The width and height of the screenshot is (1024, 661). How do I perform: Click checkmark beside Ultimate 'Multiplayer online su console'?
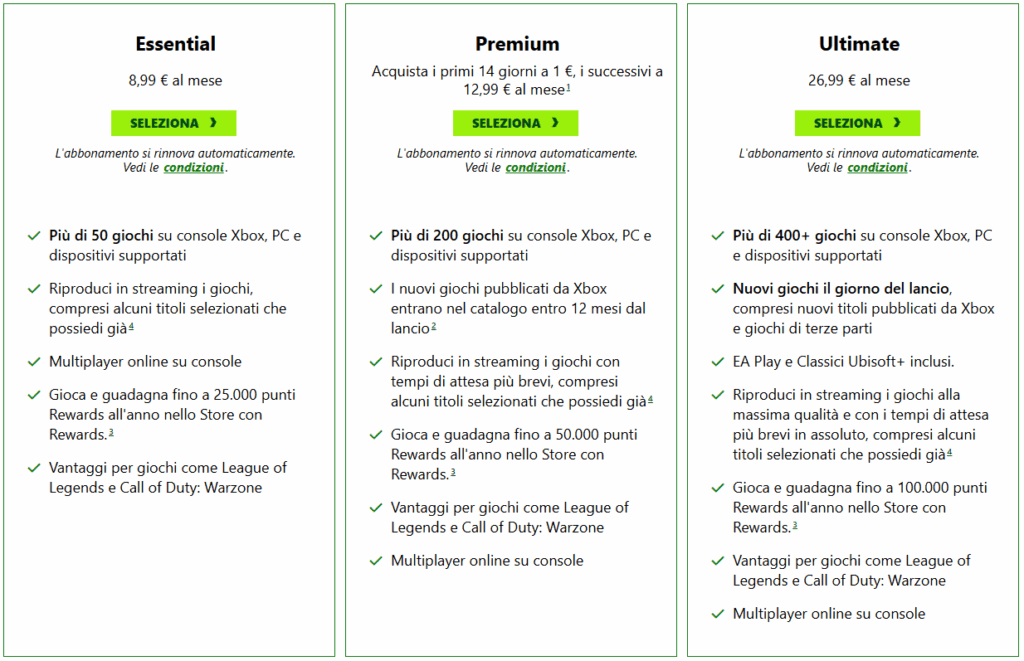click(x=718, y=614)
